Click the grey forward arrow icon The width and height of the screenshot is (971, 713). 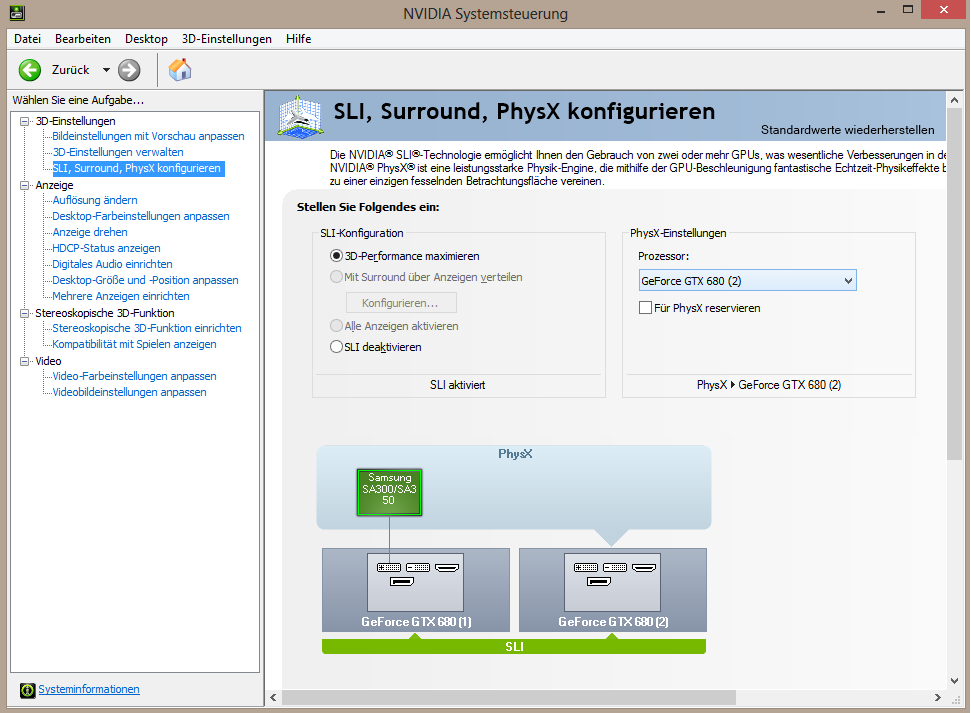point(129,70)
